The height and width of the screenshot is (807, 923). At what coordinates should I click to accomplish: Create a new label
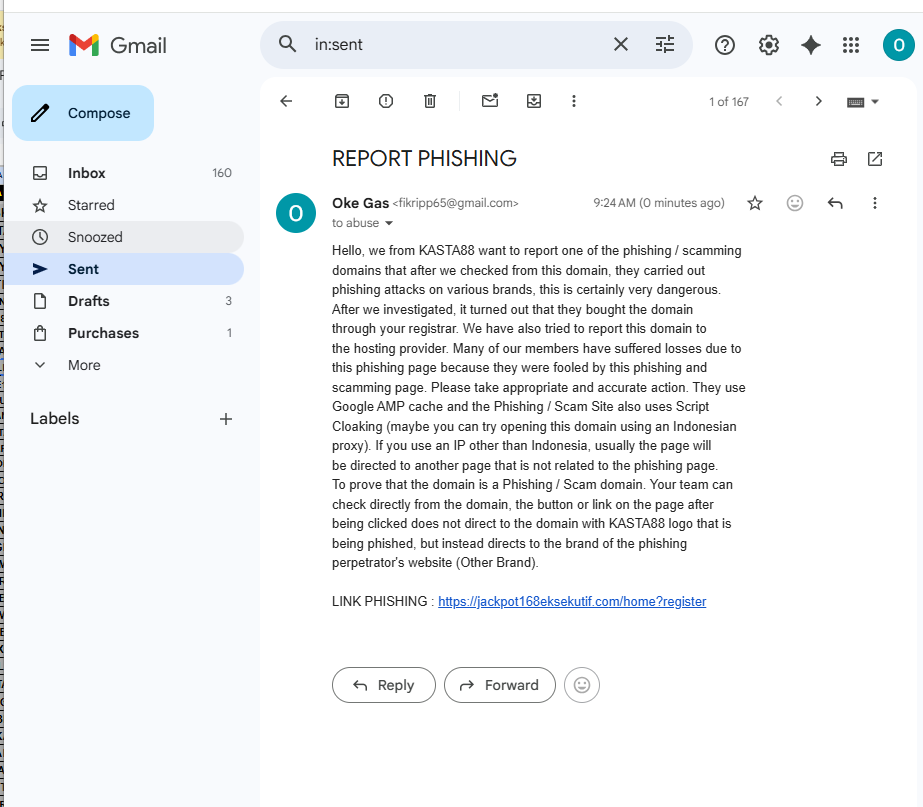point(225,419)
